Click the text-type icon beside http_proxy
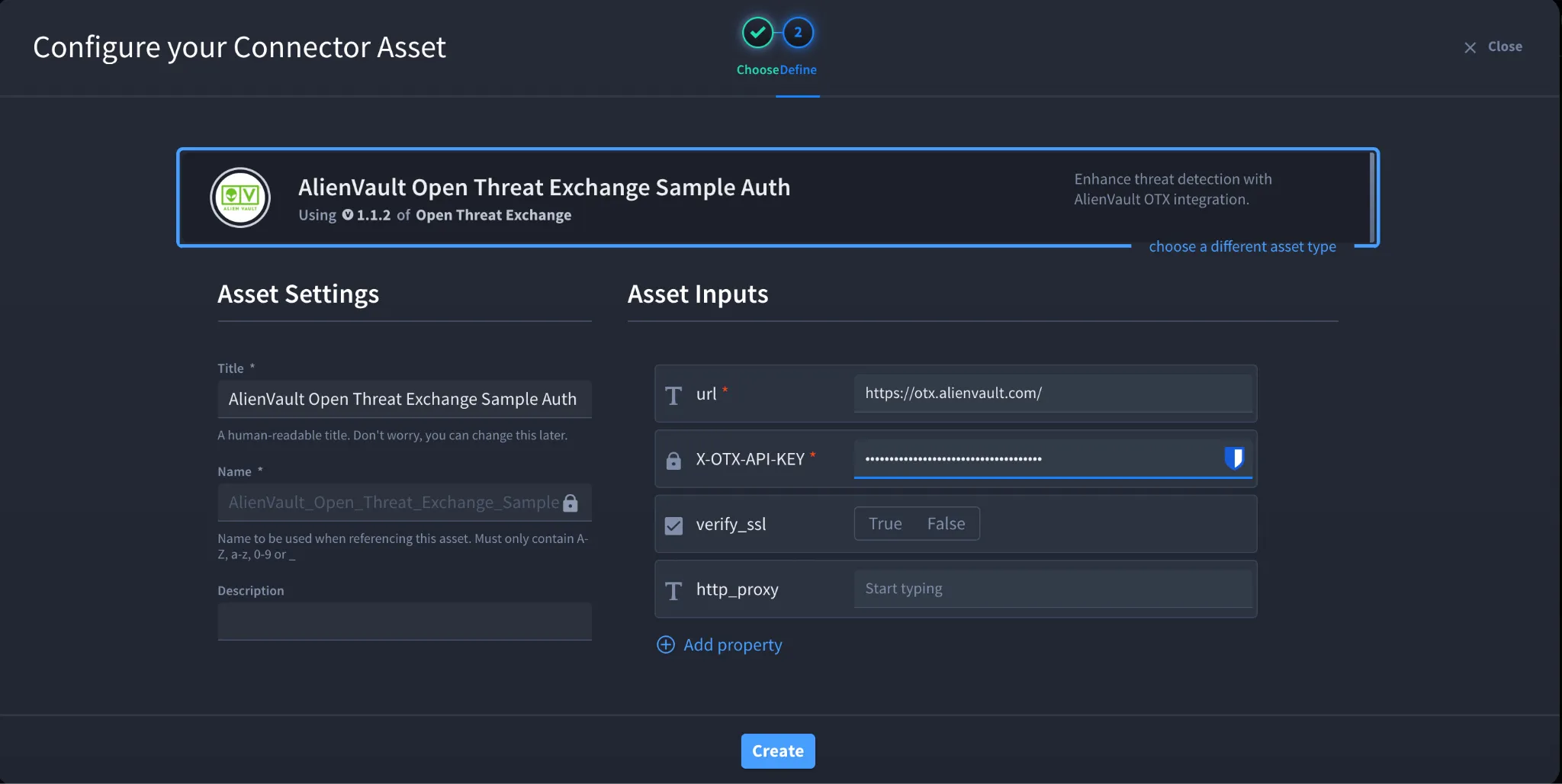 point(673,590)
